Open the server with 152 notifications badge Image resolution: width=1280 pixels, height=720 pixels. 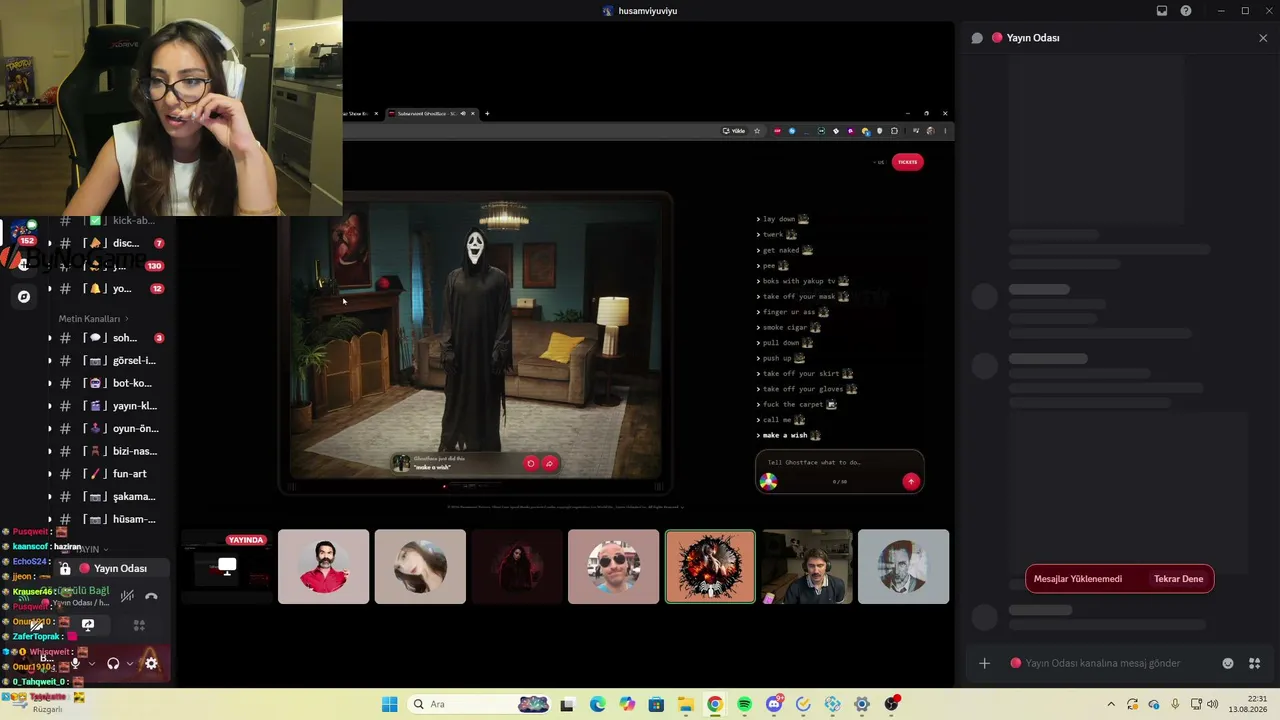point(22,232)
